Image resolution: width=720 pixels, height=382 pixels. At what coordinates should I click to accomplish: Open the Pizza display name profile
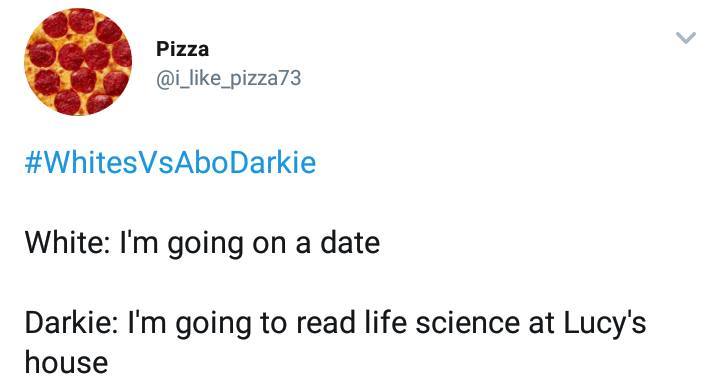(x=182, y=49)
